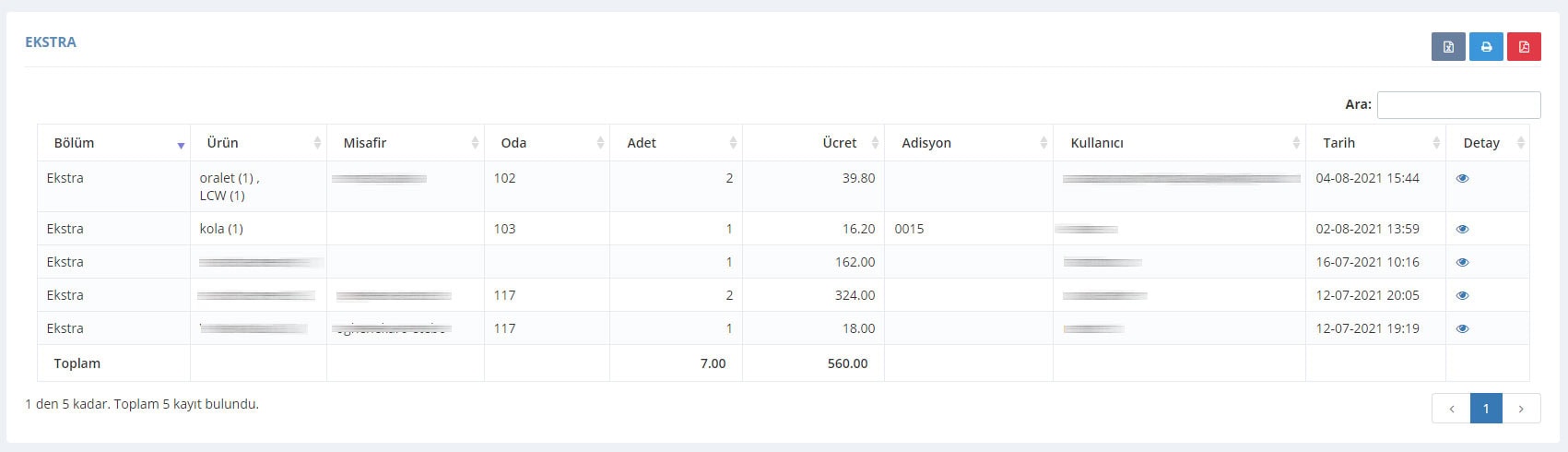Sort by Adet column

tap(676, 143)
